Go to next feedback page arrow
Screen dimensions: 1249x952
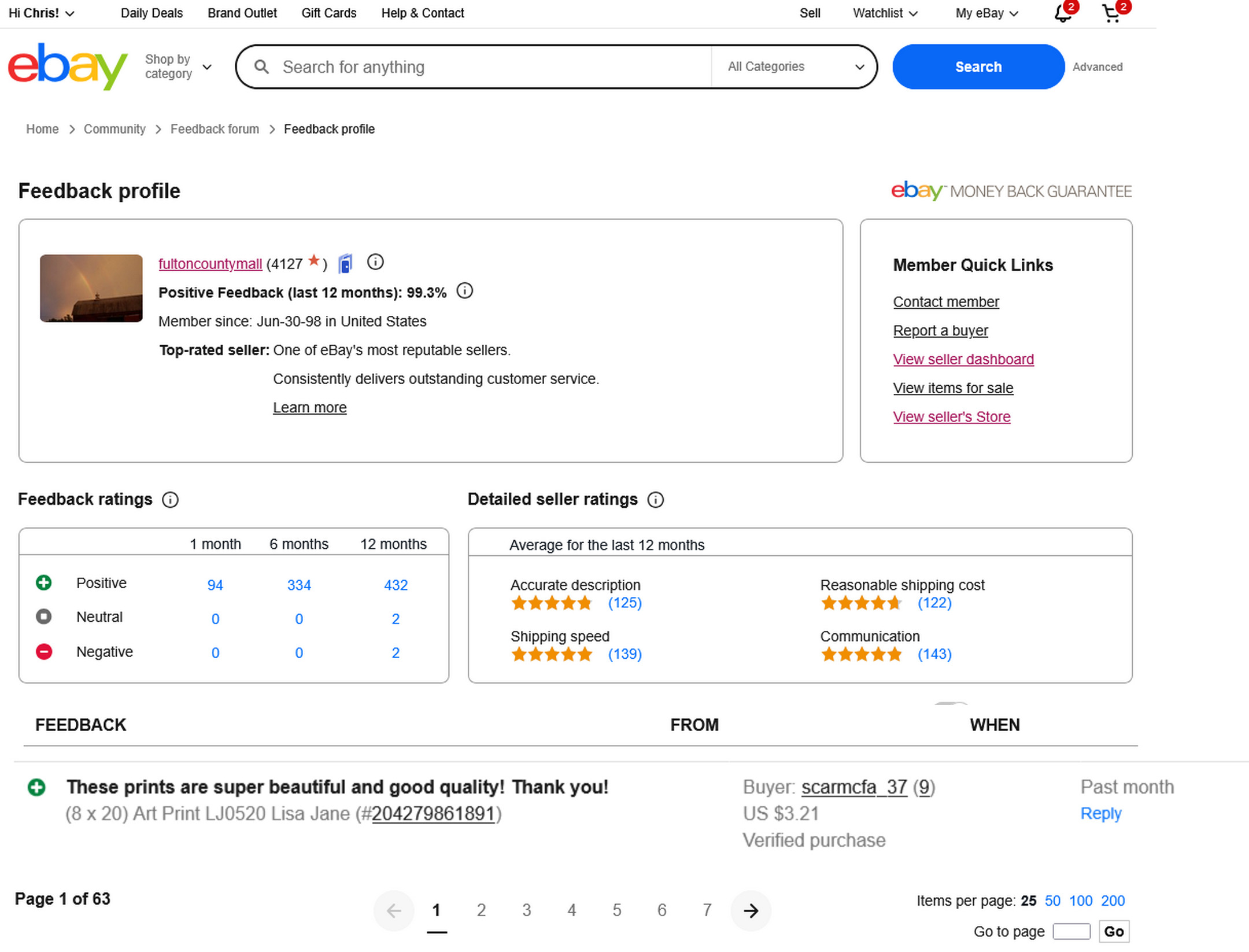pyautogui.click(x=751, y=911)
